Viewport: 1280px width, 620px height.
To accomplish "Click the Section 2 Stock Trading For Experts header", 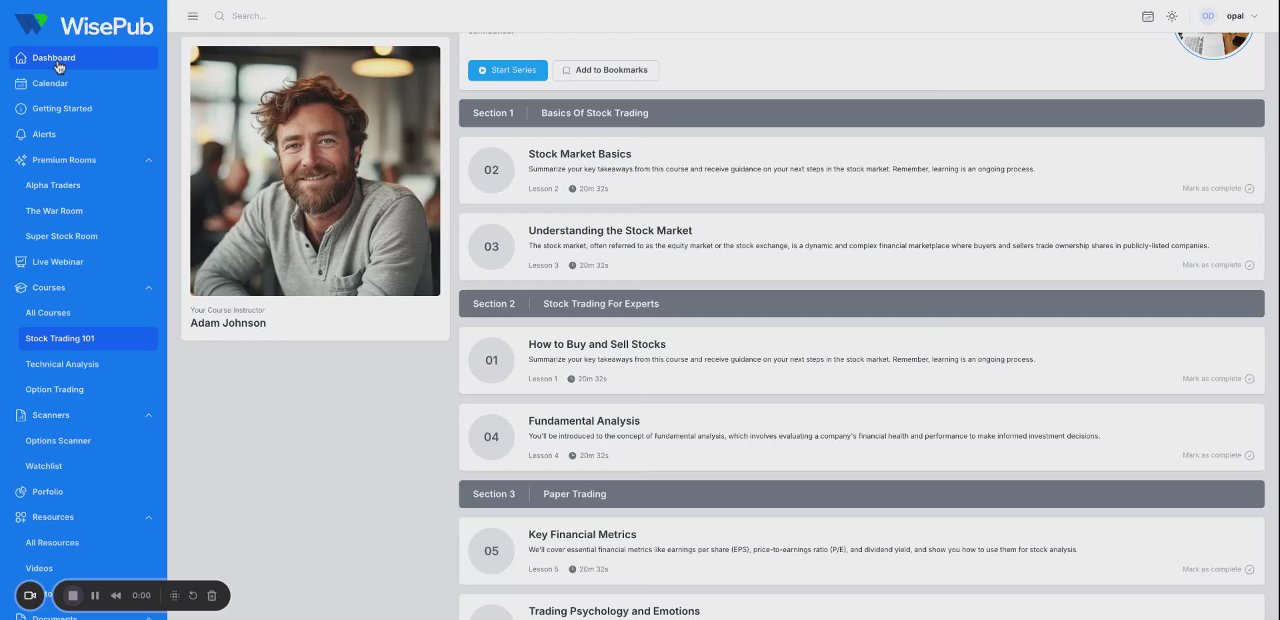I will (x=861, y=304).
